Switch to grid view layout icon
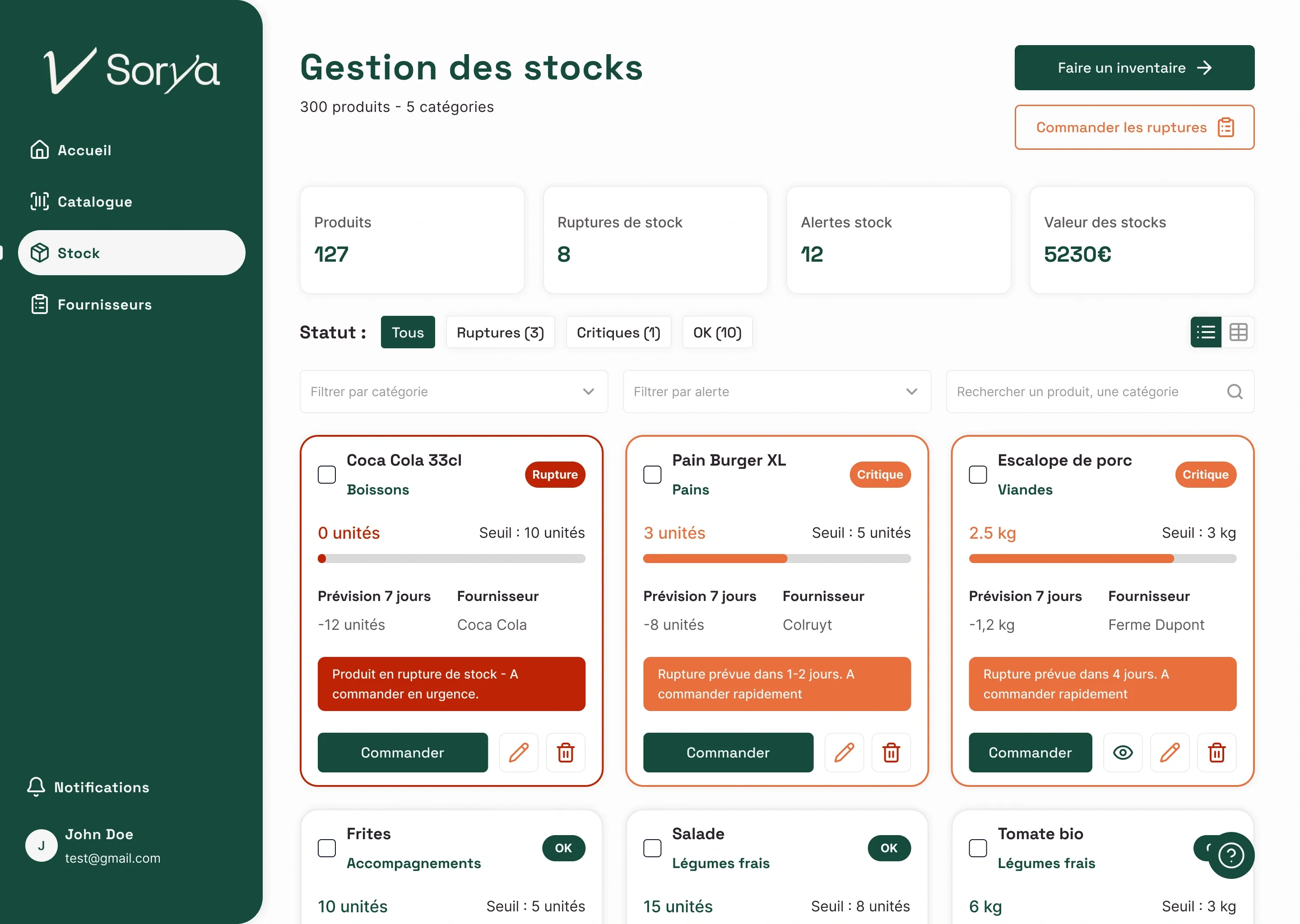 tap(1238, 332)
